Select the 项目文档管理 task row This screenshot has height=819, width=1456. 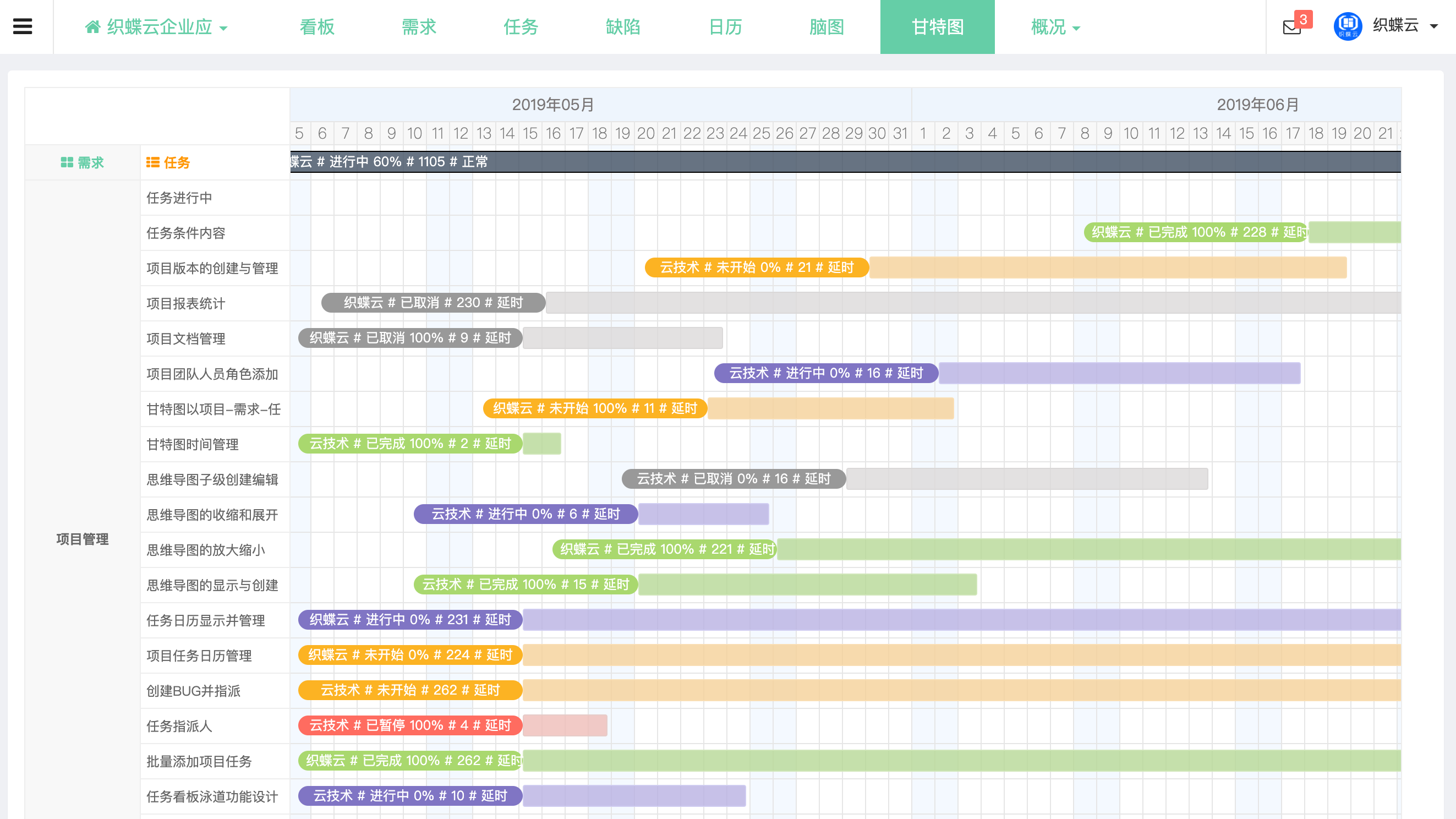215,338
